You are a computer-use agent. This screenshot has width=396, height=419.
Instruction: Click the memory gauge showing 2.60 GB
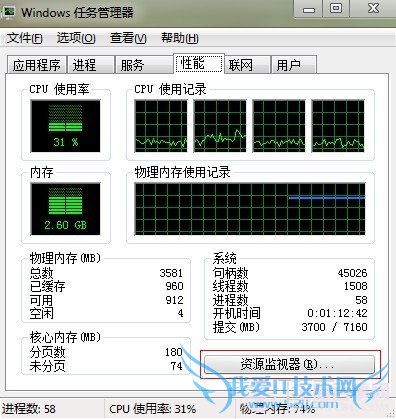click(65, 209)
